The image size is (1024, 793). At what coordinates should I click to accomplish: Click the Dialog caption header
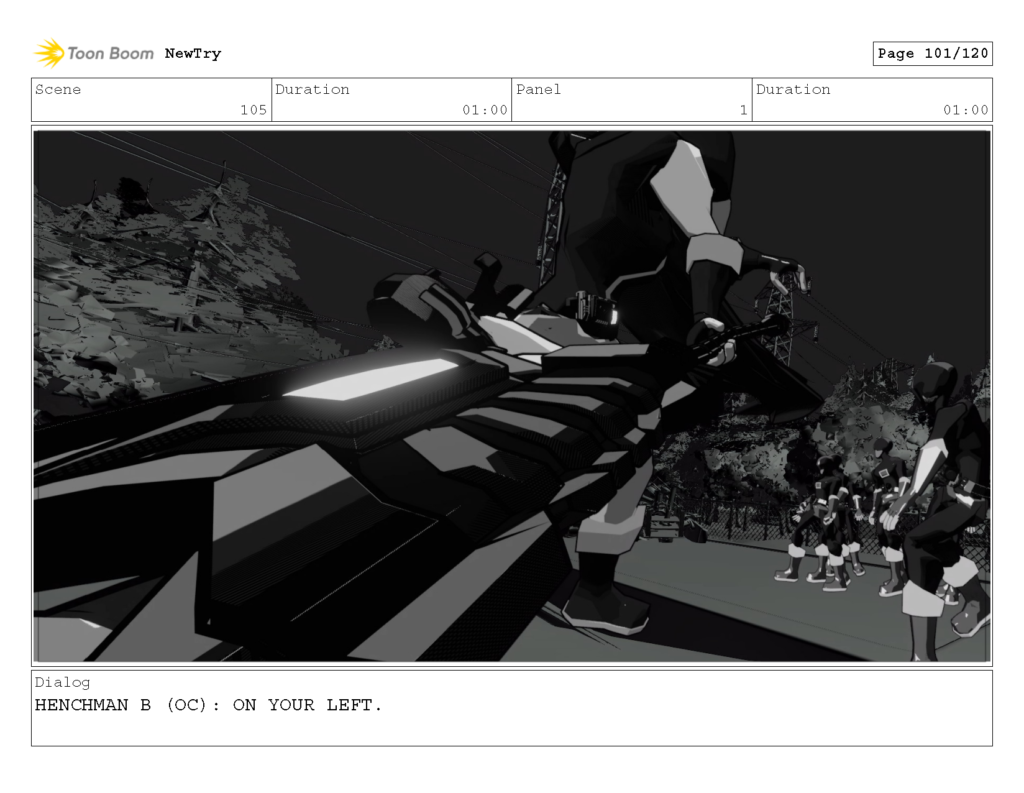click(x=62, y=682)
